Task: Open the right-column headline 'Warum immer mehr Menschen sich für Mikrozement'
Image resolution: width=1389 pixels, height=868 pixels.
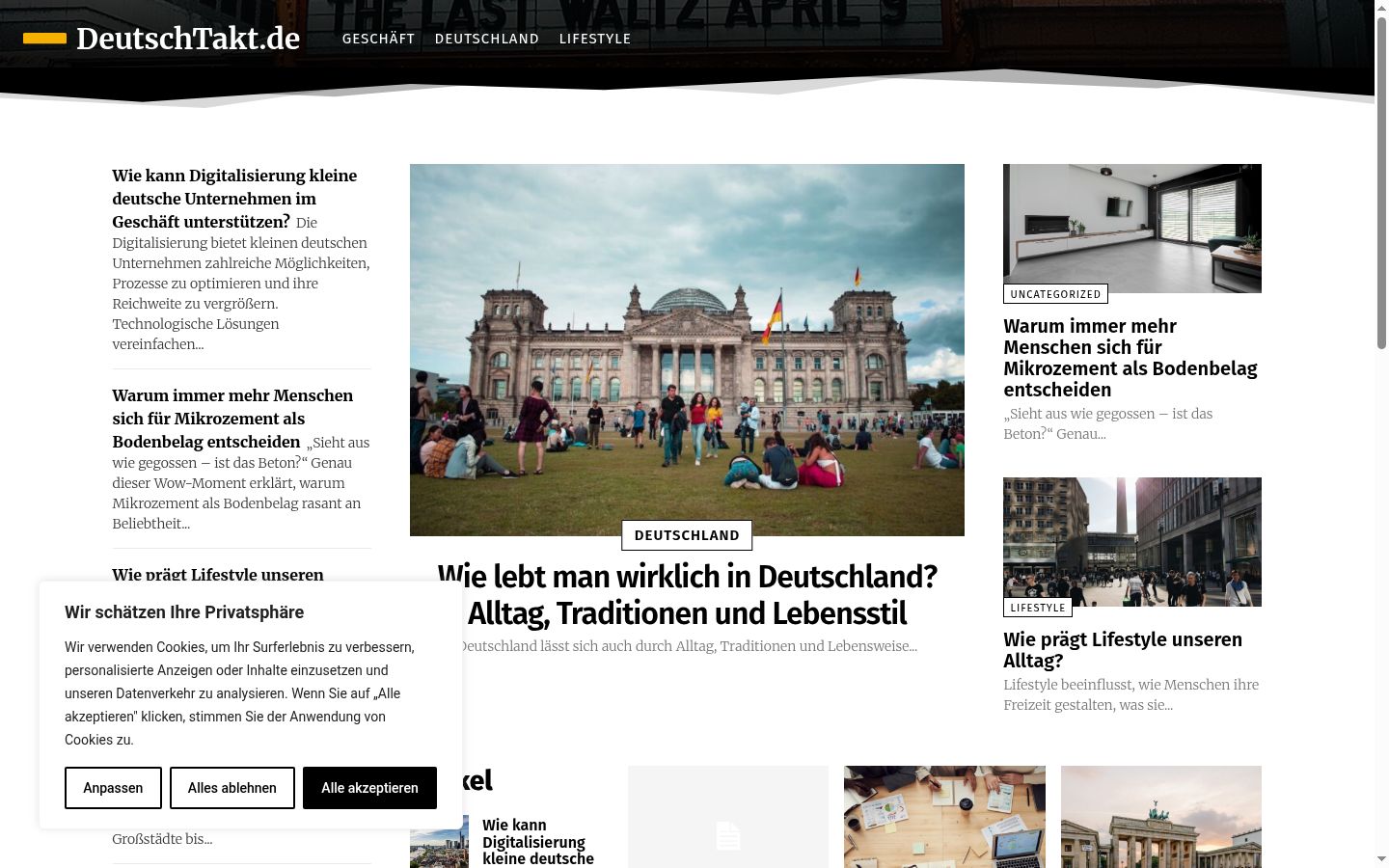Action: (1130, 358)
